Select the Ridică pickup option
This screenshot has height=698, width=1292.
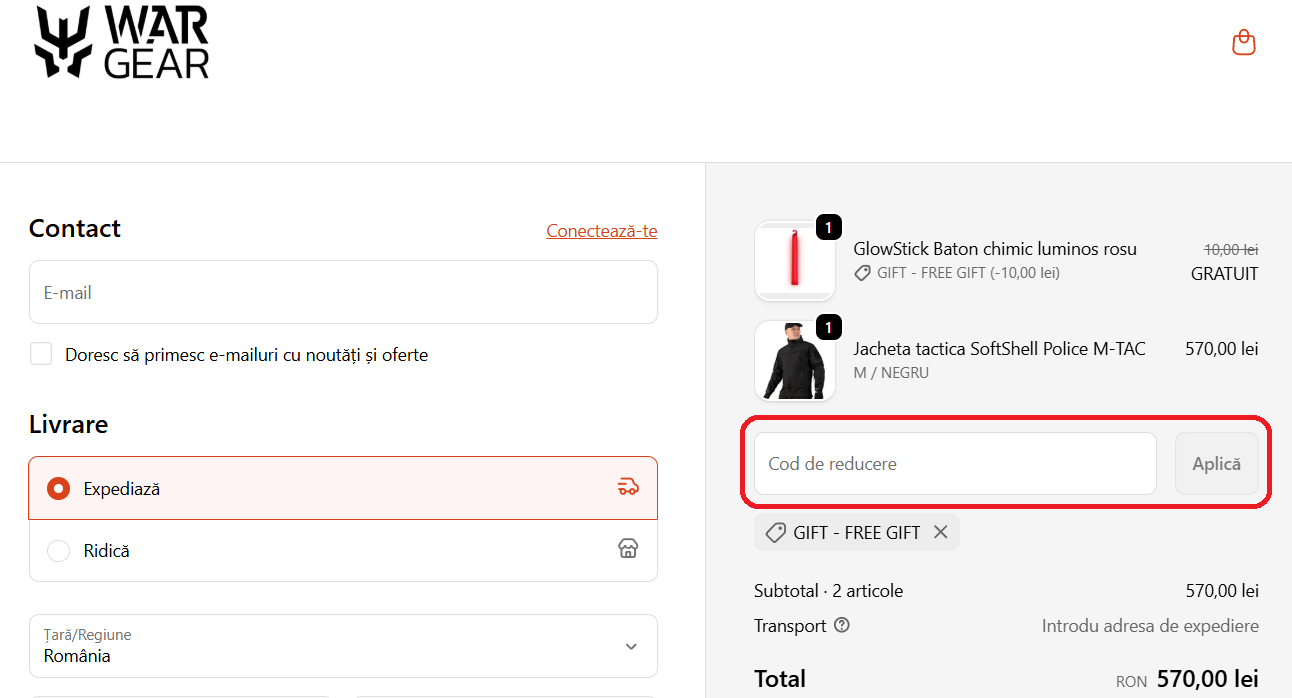coord(59,551)
